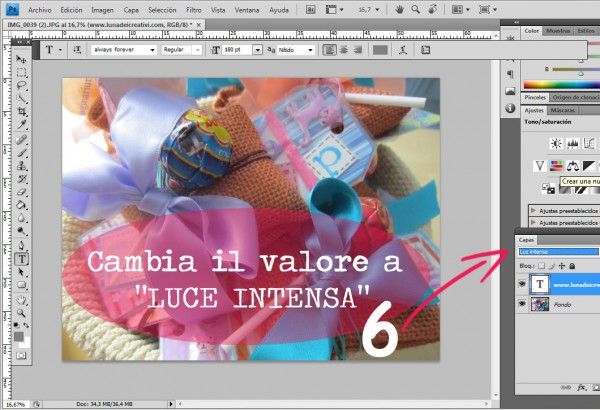600x410 pixels.
Task: Click the Rotate View tool icon
Action: click(x=432, y=10)
